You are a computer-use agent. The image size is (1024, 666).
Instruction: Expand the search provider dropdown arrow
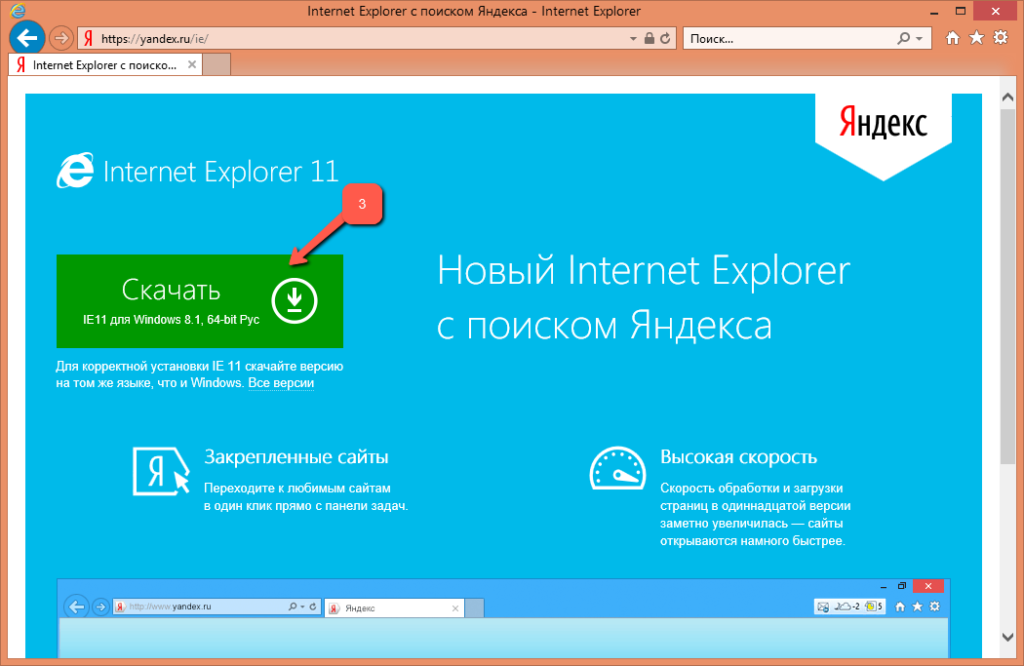(920, 39)
